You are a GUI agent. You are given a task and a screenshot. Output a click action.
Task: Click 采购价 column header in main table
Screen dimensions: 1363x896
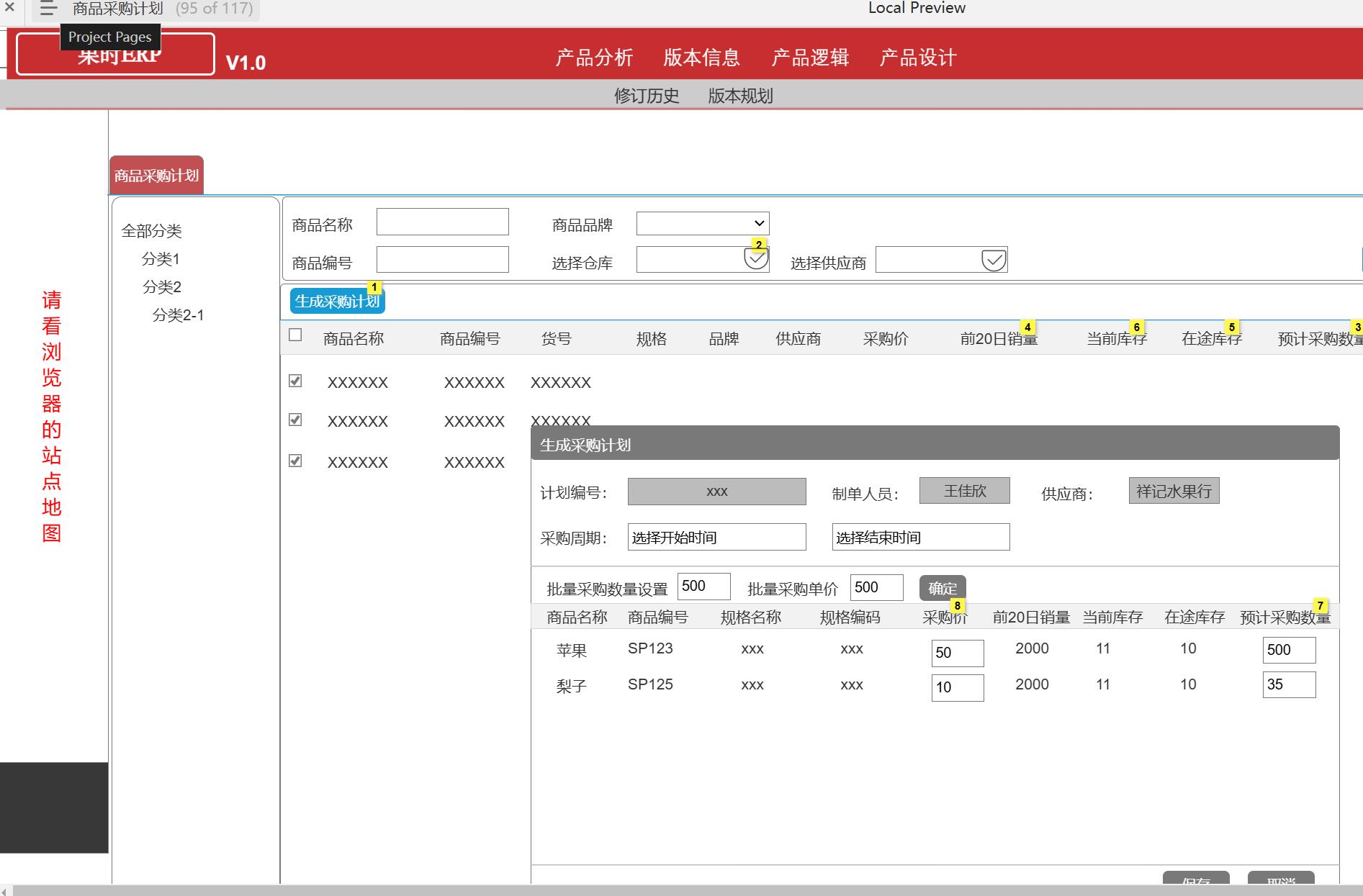coord(886,339)
